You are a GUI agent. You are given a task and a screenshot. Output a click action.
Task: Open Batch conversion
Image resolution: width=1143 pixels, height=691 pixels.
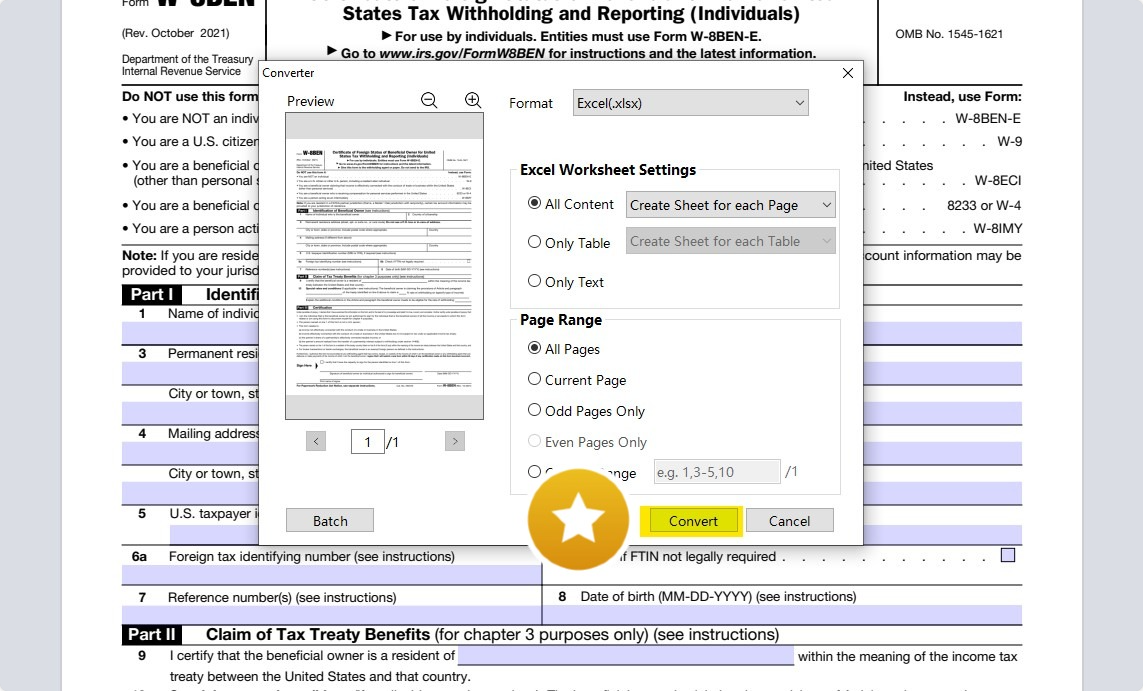pos(329,521)
